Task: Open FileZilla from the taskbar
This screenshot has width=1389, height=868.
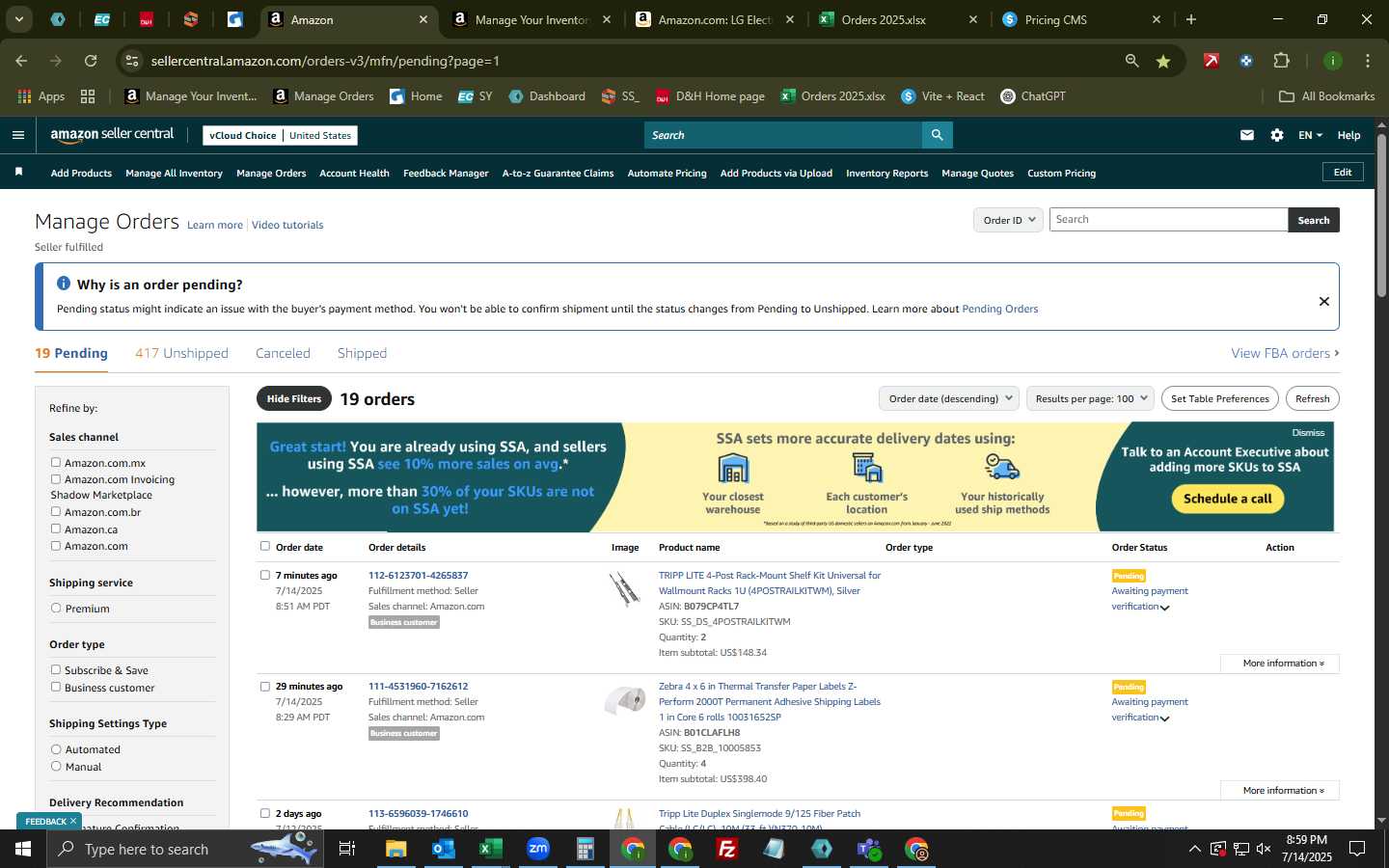Action: [727, 849]
